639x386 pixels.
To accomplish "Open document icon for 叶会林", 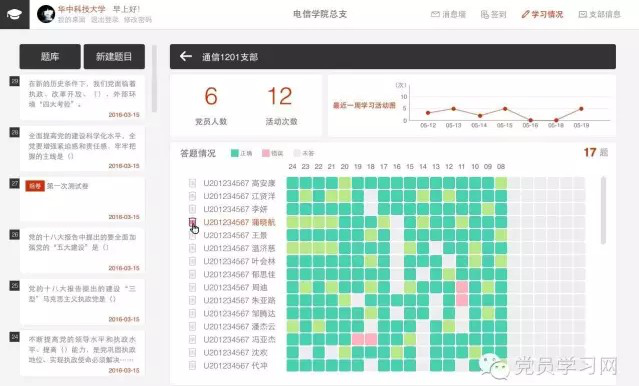I will (x=192, y=261).
